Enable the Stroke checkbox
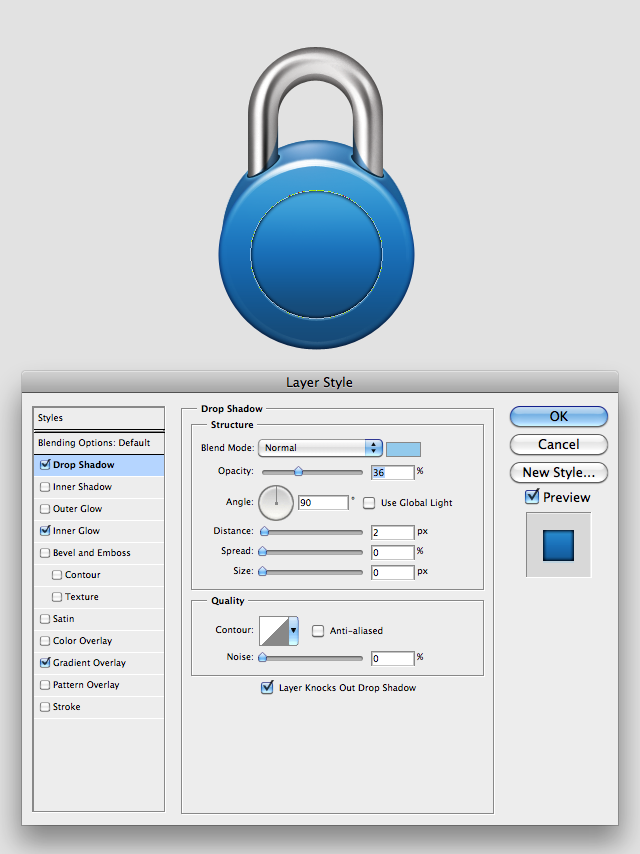Viewport: 640px width, 854px height. 45,707
